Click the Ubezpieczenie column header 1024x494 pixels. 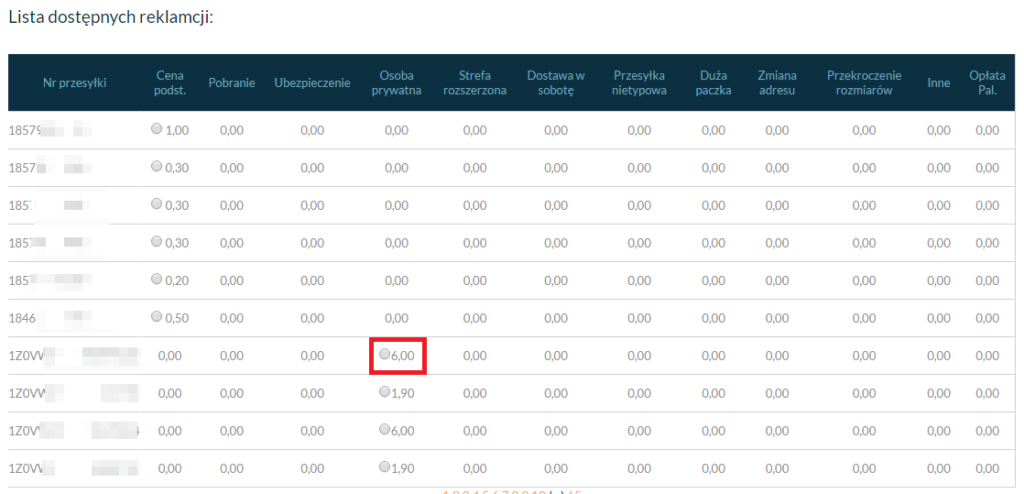pyautogui.click(x=312, y=83)
